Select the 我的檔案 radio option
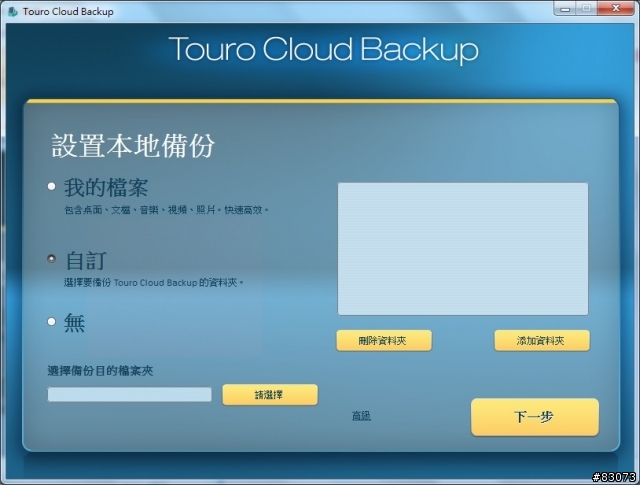This screenshot has height=485, width=640. click(x=51, y=187)
